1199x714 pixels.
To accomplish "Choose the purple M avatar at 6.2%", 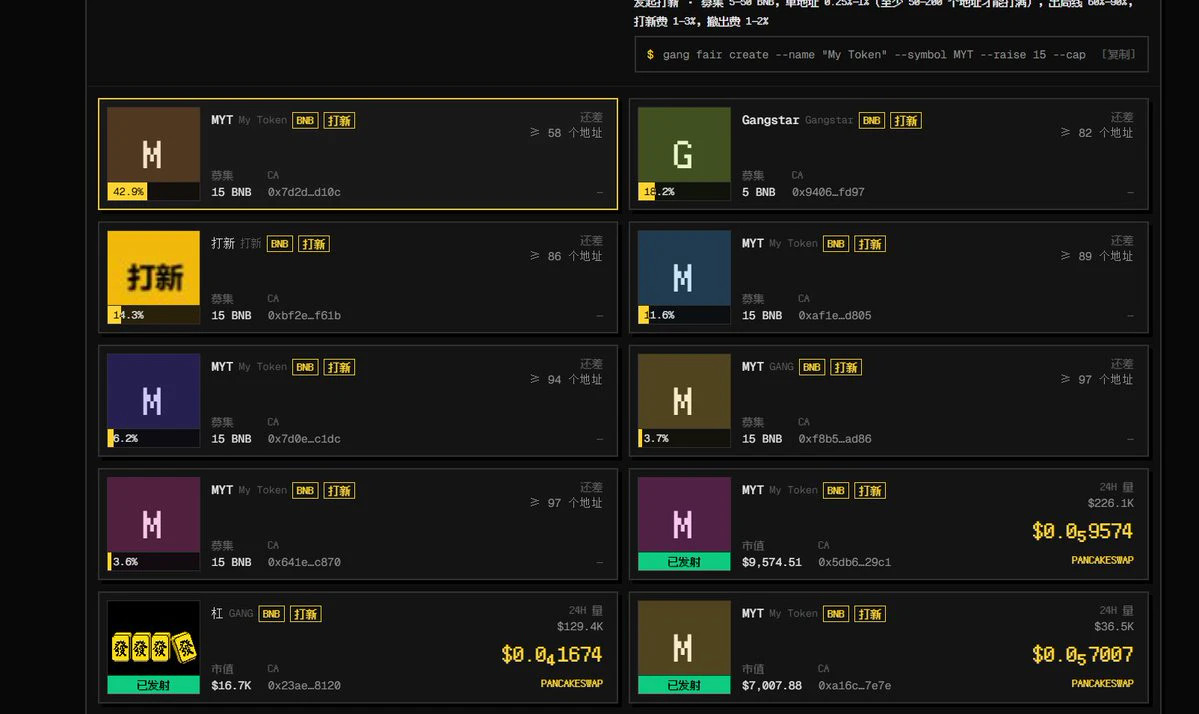I will tap(153, 391).
